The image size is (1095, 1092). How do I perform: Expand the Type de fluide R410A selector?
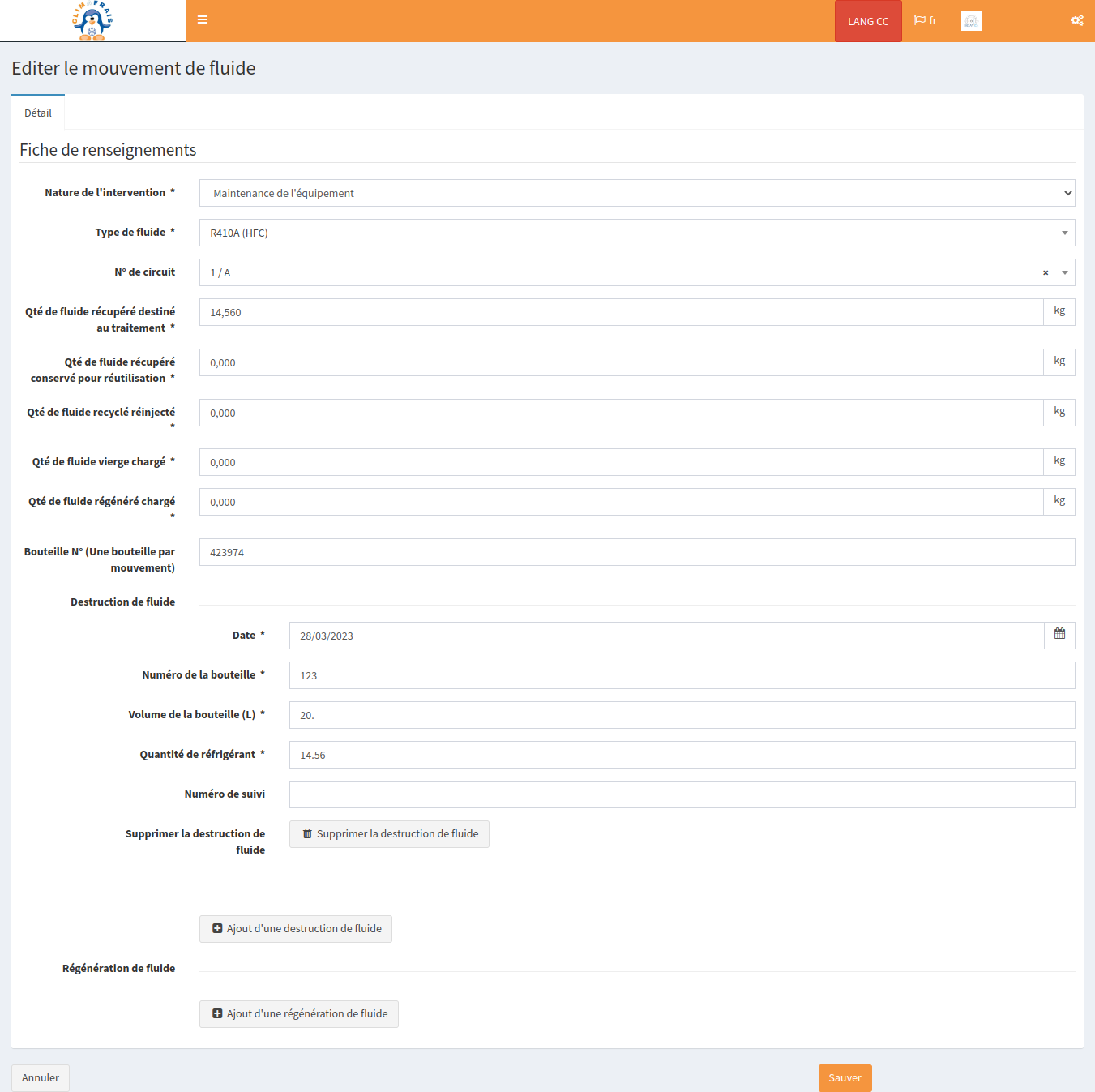pyautogui.click(x=637, y=233)
